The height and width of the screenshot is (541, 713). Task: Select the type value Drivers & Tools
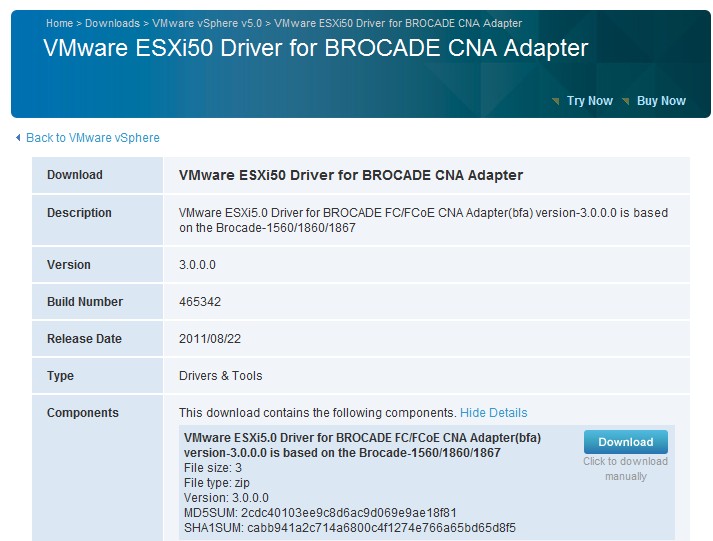[221, 376]
